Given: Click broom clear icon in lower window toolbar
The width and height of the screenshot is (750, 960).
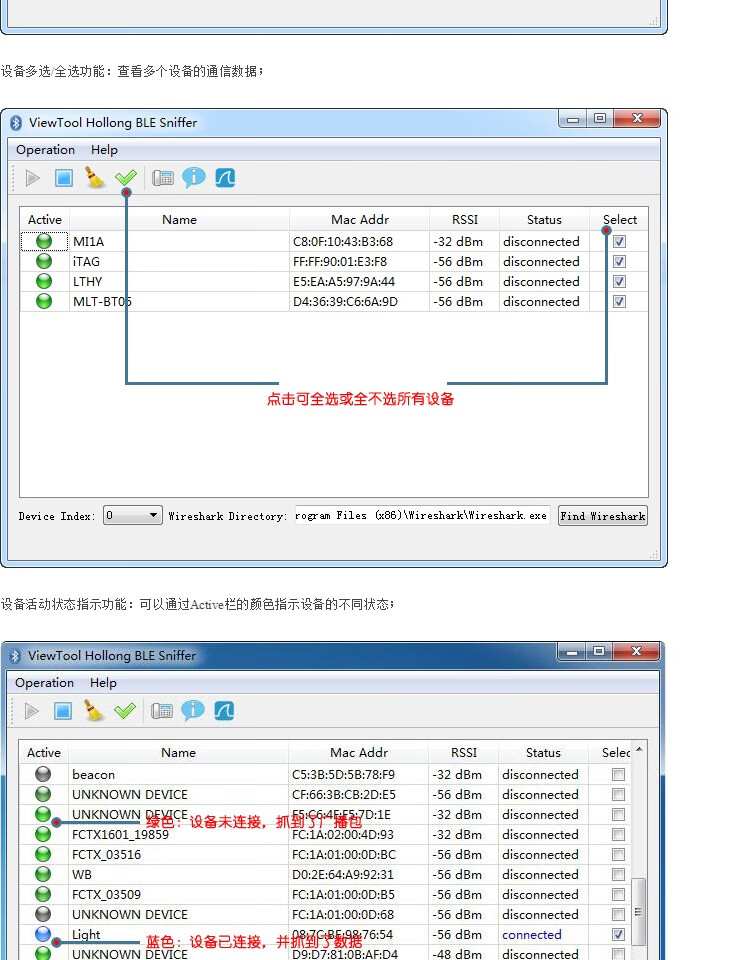Looking at the screenshot, I should [x=94, y=710].
